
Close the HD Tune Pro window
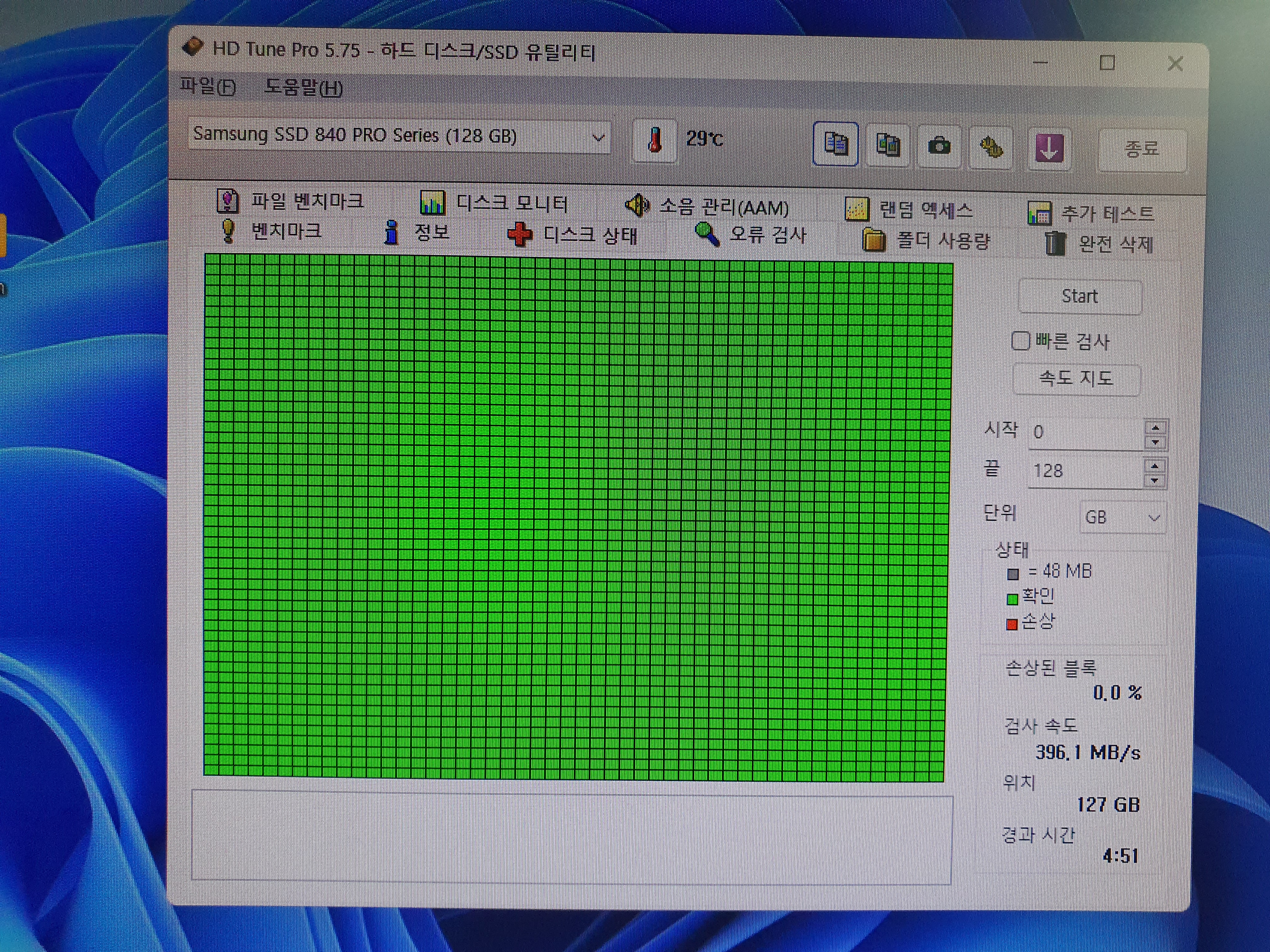pyautogui.click(x=1175, y=64)
